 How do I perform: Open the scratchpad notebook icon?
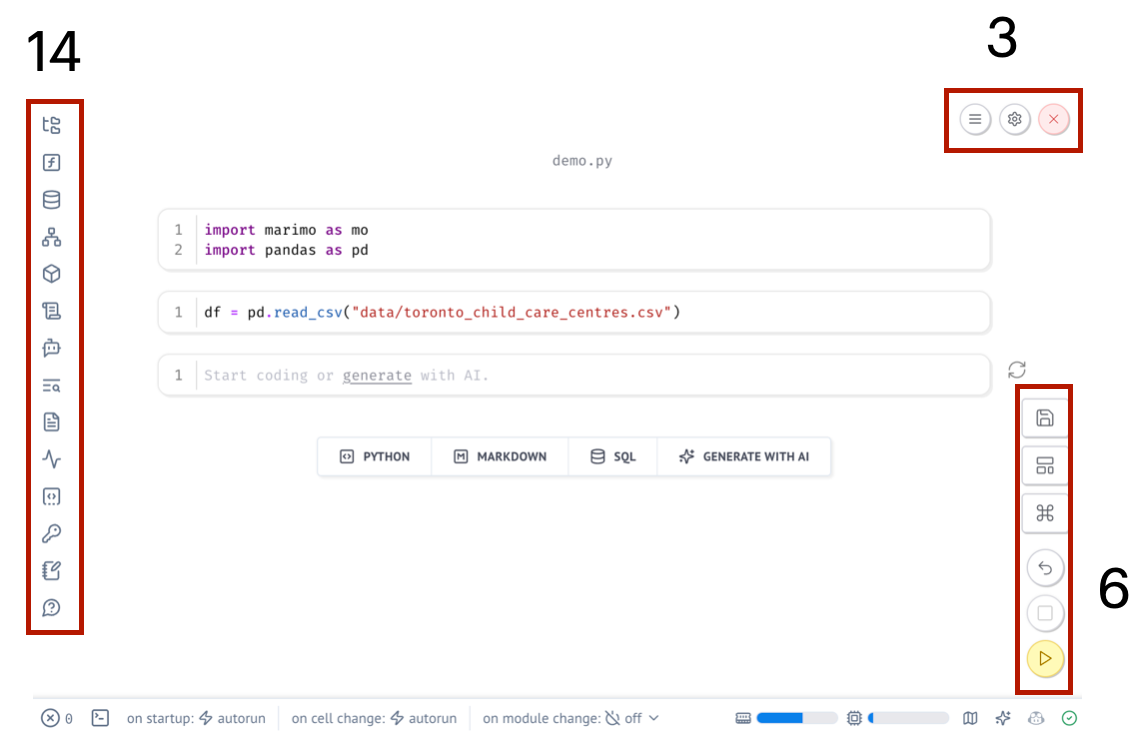coord(52,571)
